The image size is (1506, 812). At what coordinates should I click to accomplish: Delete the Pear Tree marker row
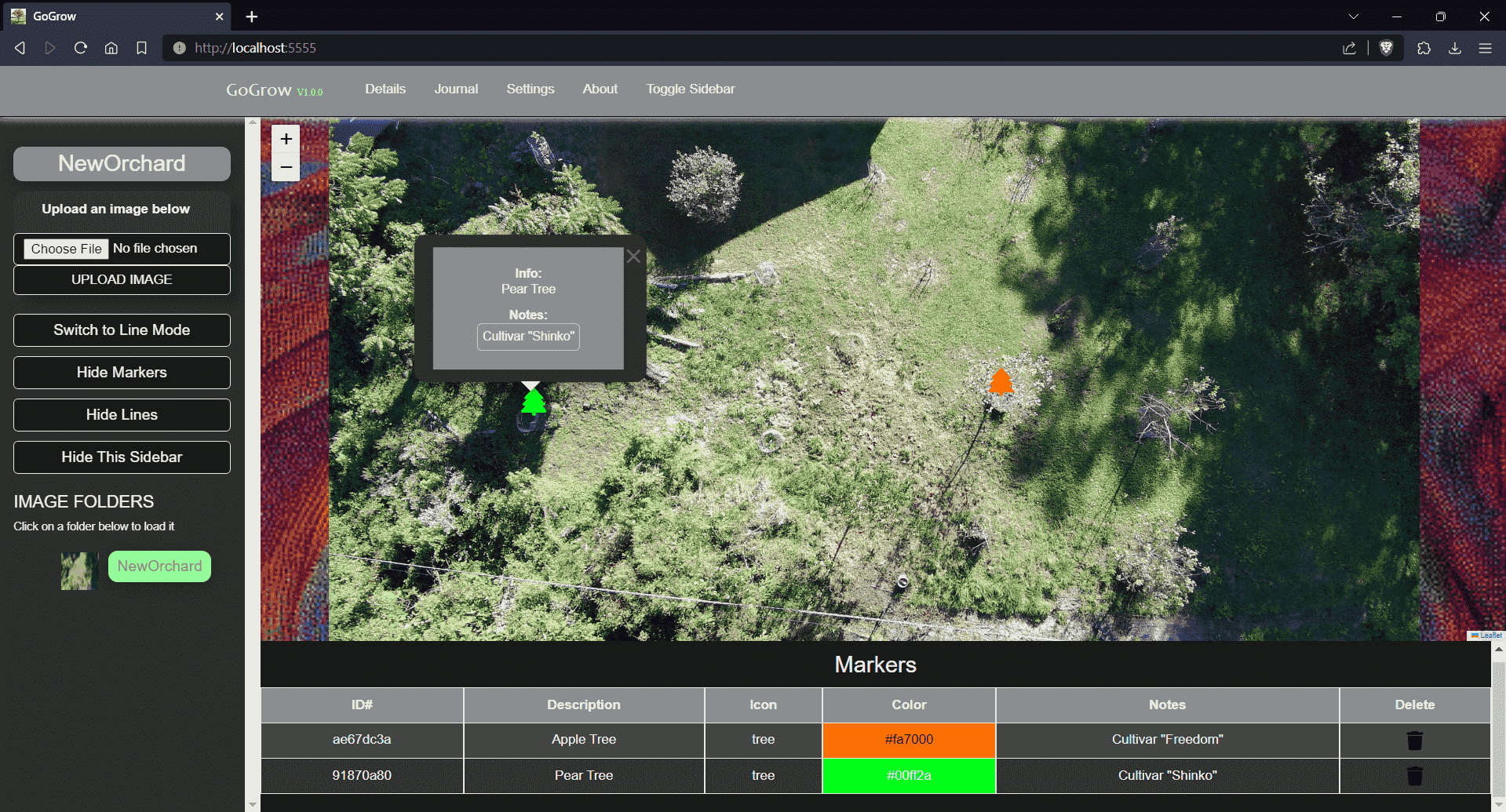tap(1414, 776)
